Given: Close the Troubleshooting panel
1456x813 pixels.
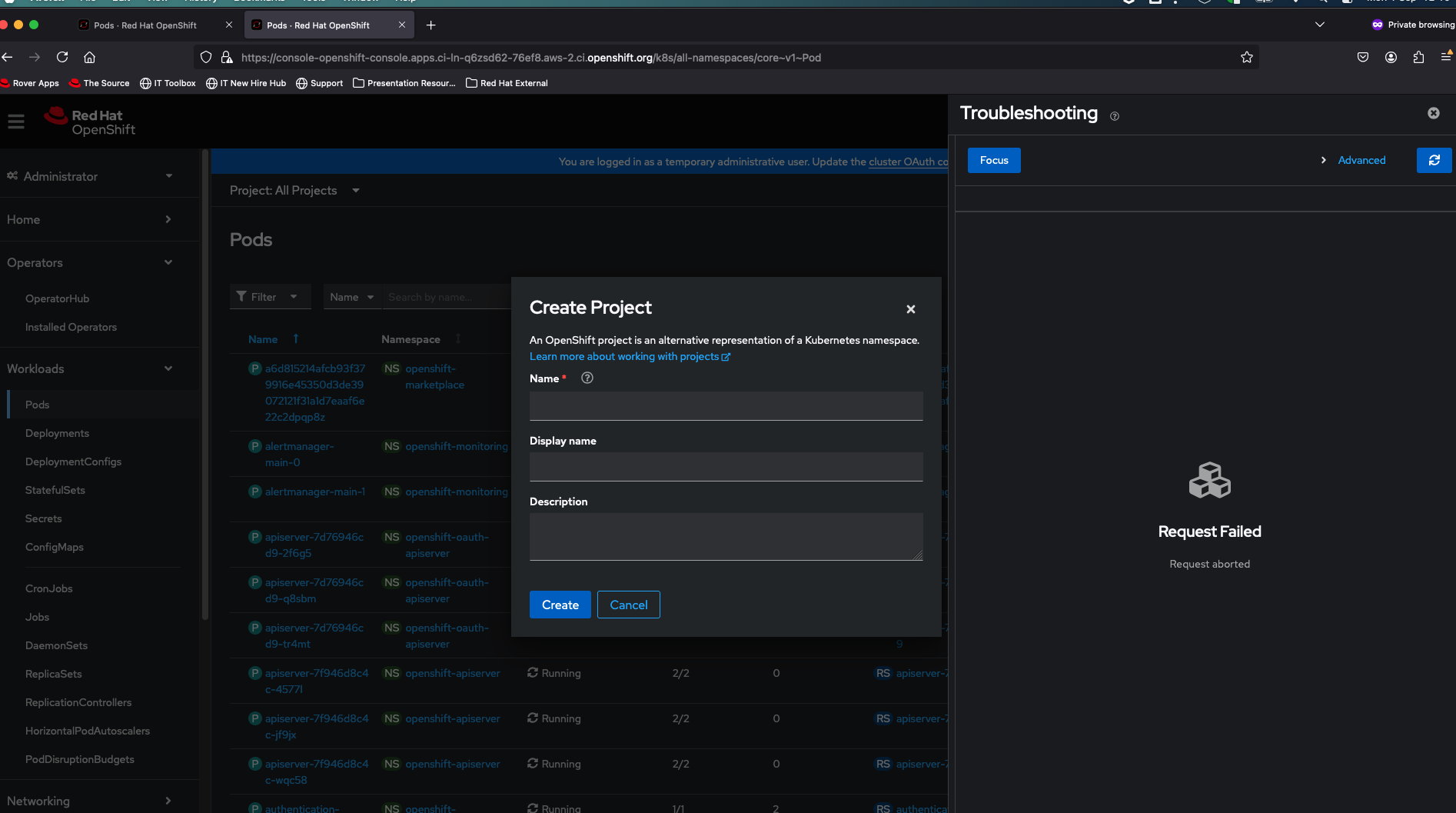Looking at the screenshot, I should (x=1433, y=113).
